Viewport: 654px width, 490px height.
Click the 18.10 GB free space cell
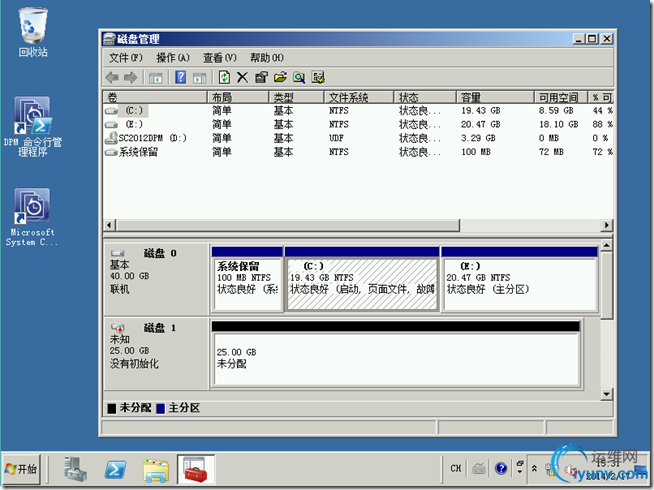(558, 124)
